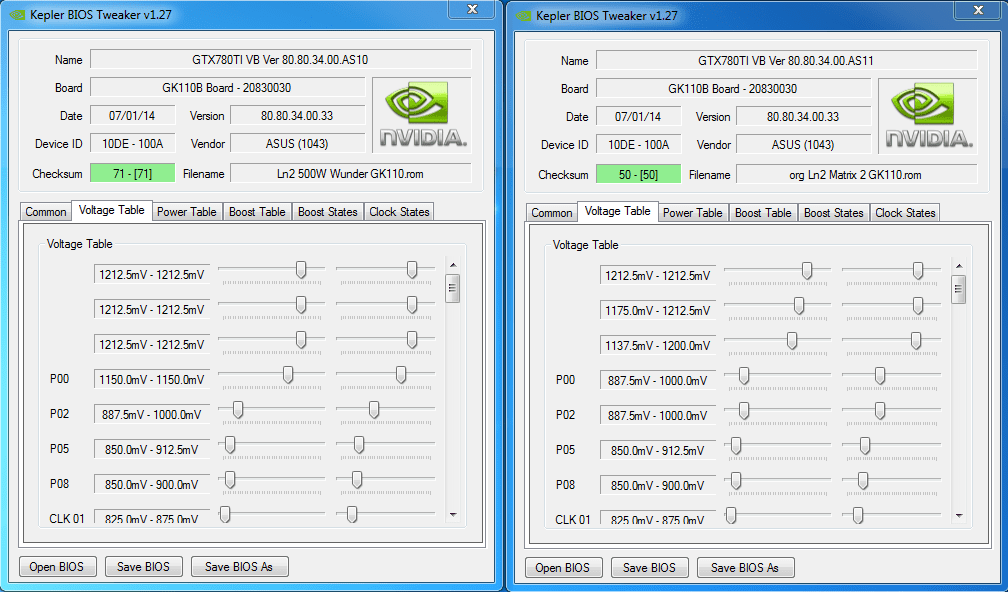Click the NVIDIA logo in the left window
1008x592 pixels.
coord(422,115)
